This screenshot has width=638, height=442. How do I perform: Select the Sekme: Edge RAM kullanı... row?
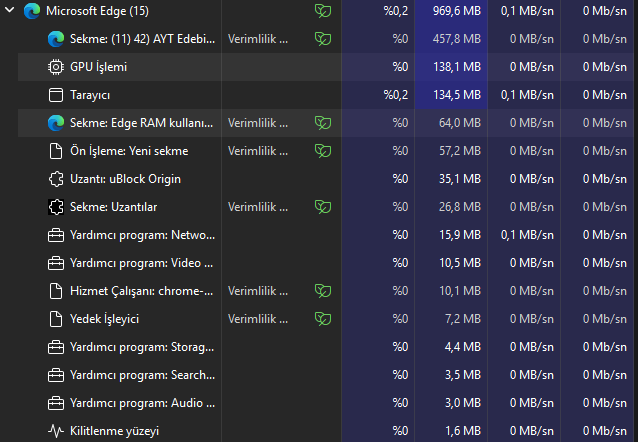[141, 123]
